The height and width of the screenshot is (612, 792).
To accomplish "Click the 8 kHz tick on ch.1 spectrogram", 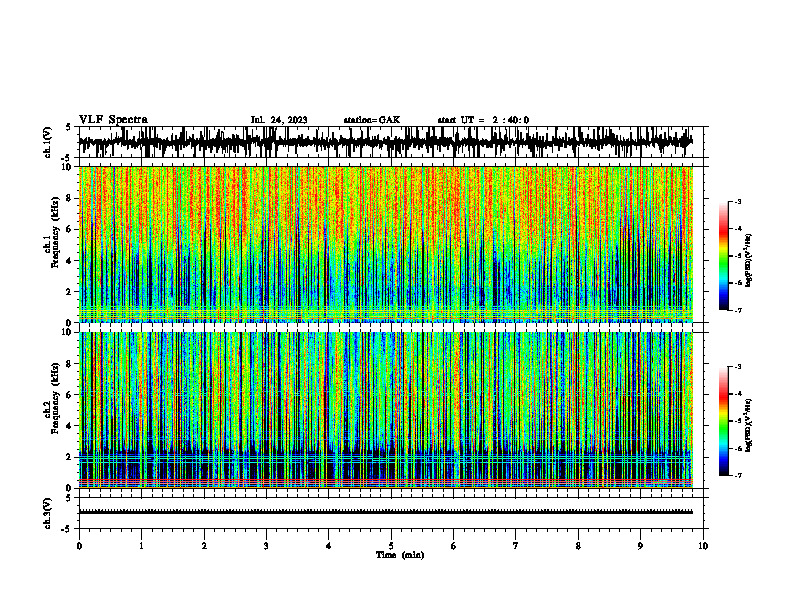I will 71,198.
